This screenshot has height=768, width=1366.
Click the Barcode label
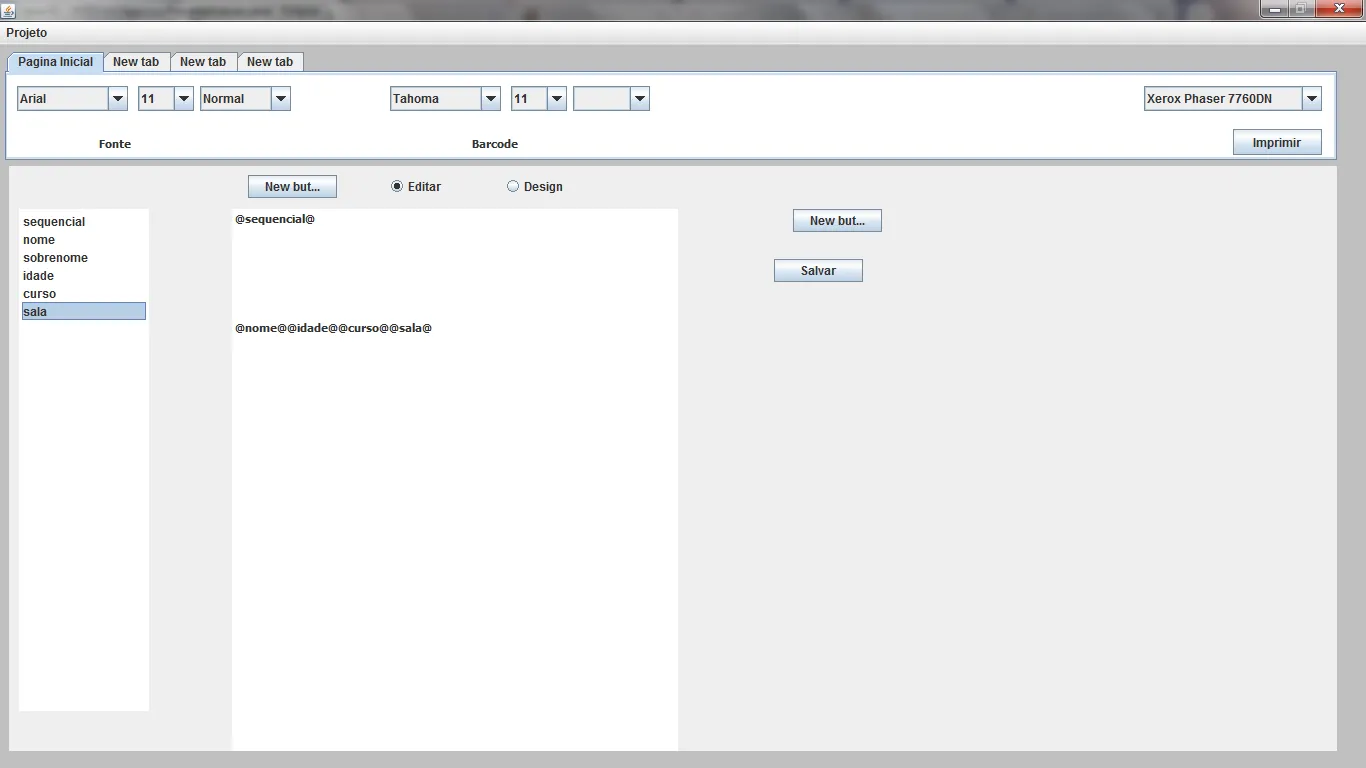(x=495, y=144)
